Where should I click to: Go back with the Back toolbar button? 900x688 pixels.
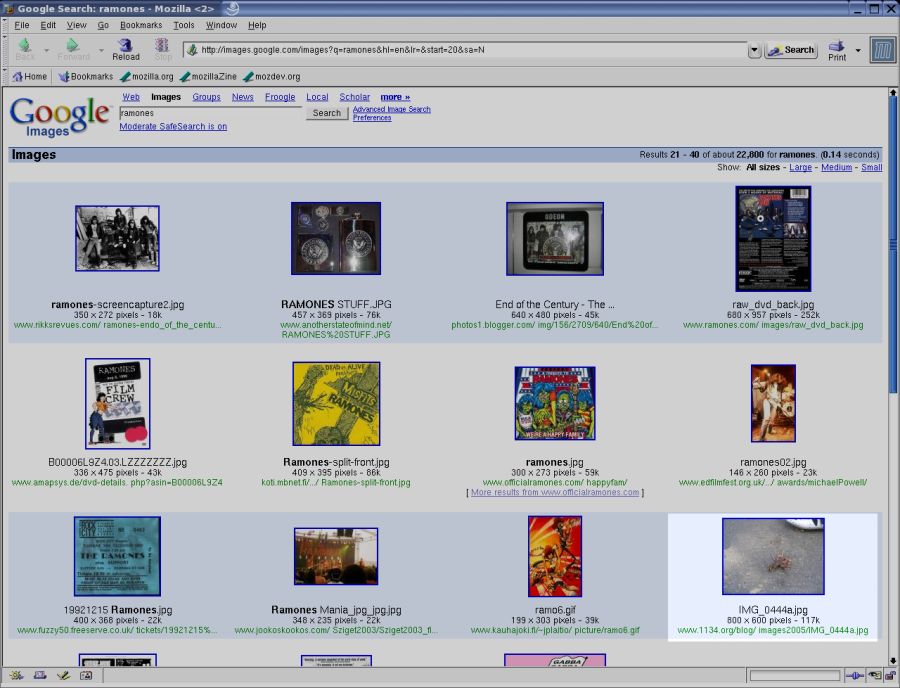[25, 49]
